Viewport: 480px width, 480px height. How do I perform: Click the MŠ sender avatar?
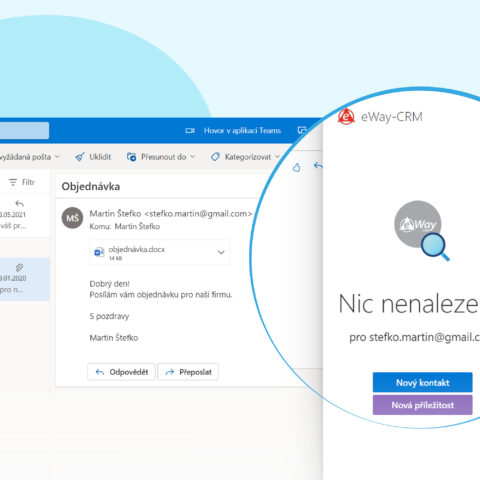[x=72, y=218]
